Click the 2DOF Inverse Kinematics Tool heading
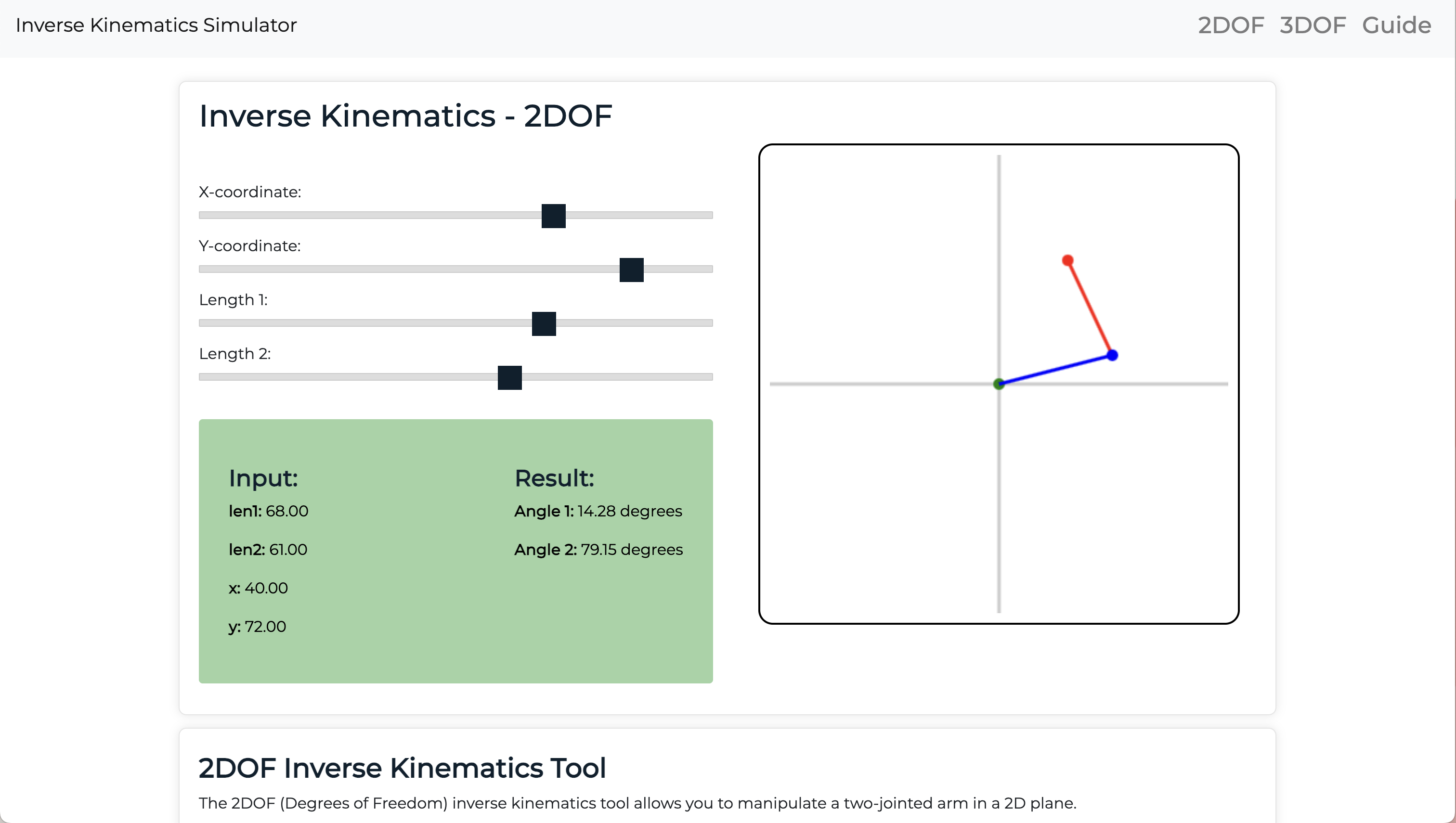The width and height of the screenshot is (1456, 823). click(402, 768)
